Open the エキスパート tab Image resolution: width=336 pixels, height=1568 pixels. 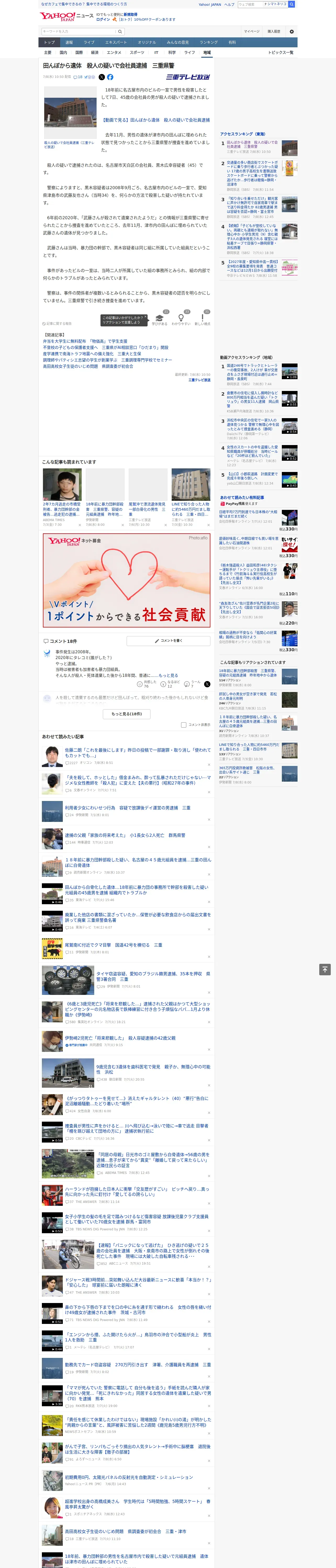click(116, 43)
